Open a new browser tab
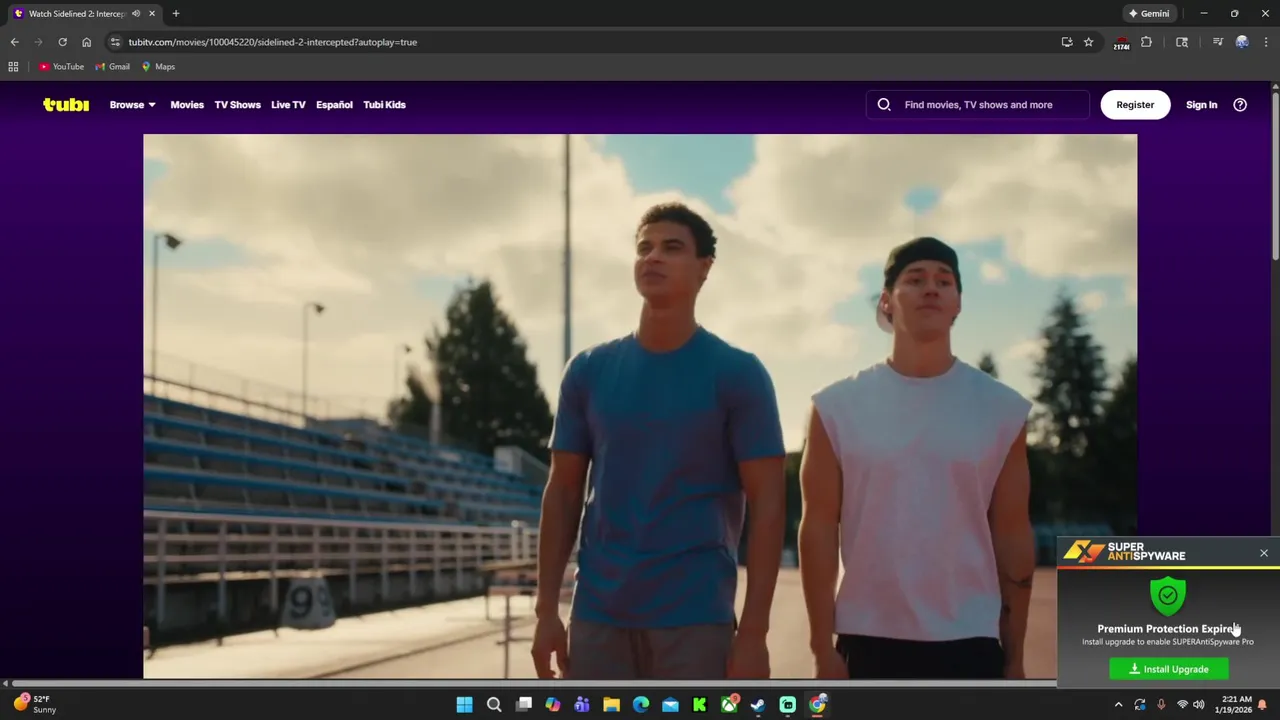Image resolution: width=1280 pixels, height=720 pixels. [176, 14]
